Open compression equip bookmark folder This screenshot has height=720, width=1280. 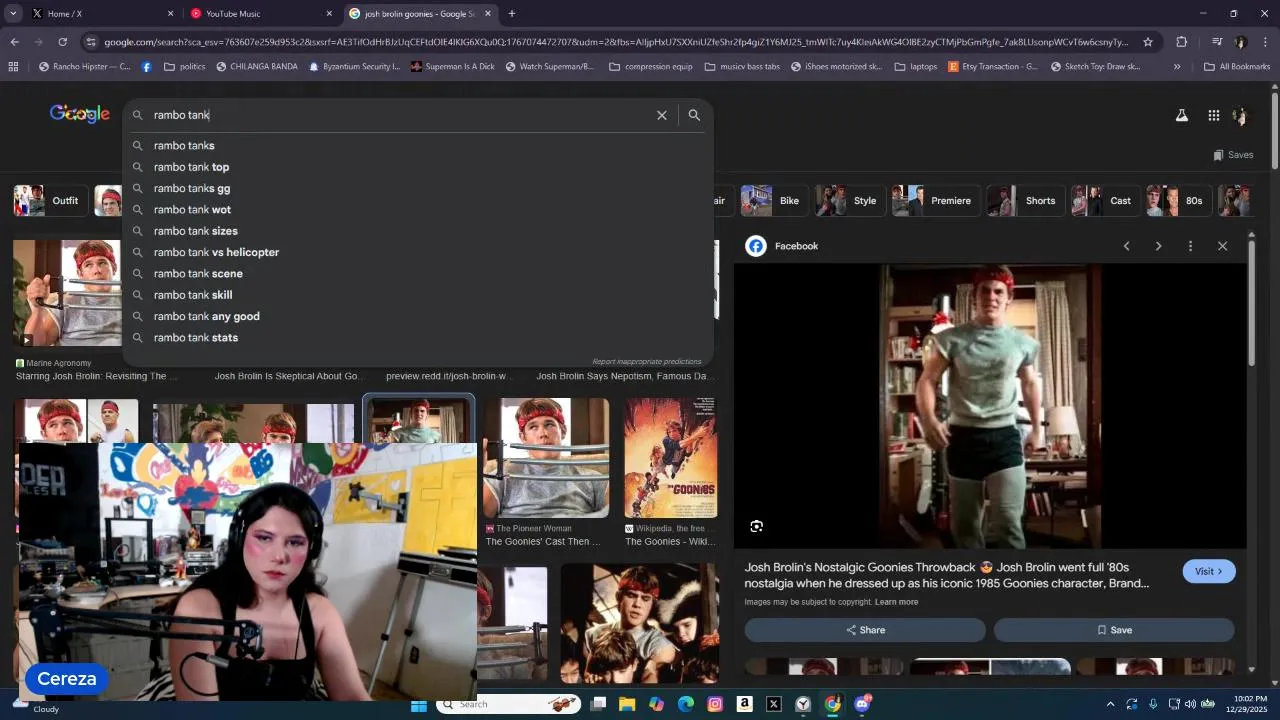650,67
